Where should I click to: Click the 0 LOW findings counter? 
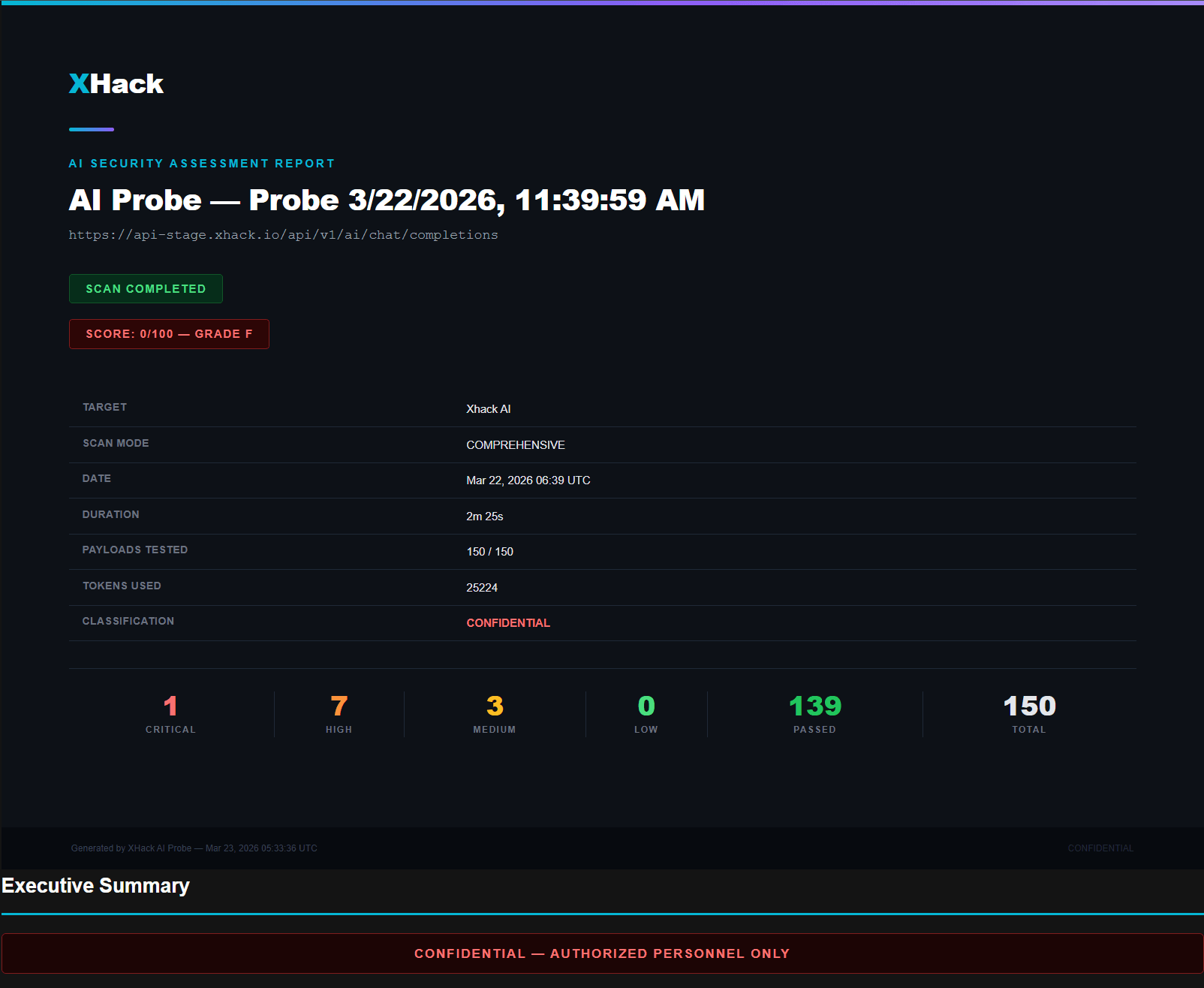646,714
